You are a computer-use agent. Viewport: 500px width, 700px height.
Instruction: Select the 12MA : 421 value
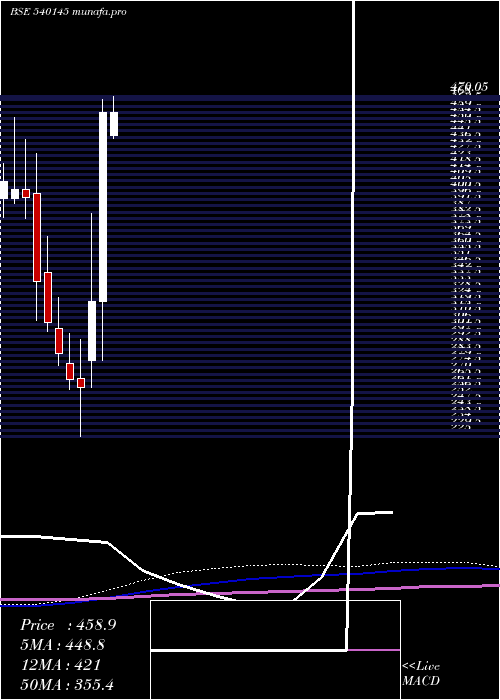61,665
